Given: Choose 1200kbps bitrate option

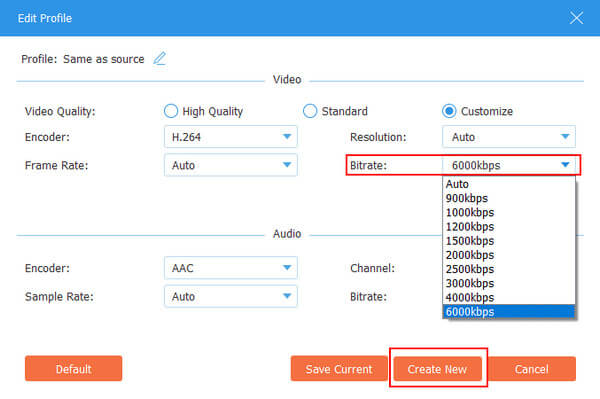Looking at the screenshot, I should (509, 226).
